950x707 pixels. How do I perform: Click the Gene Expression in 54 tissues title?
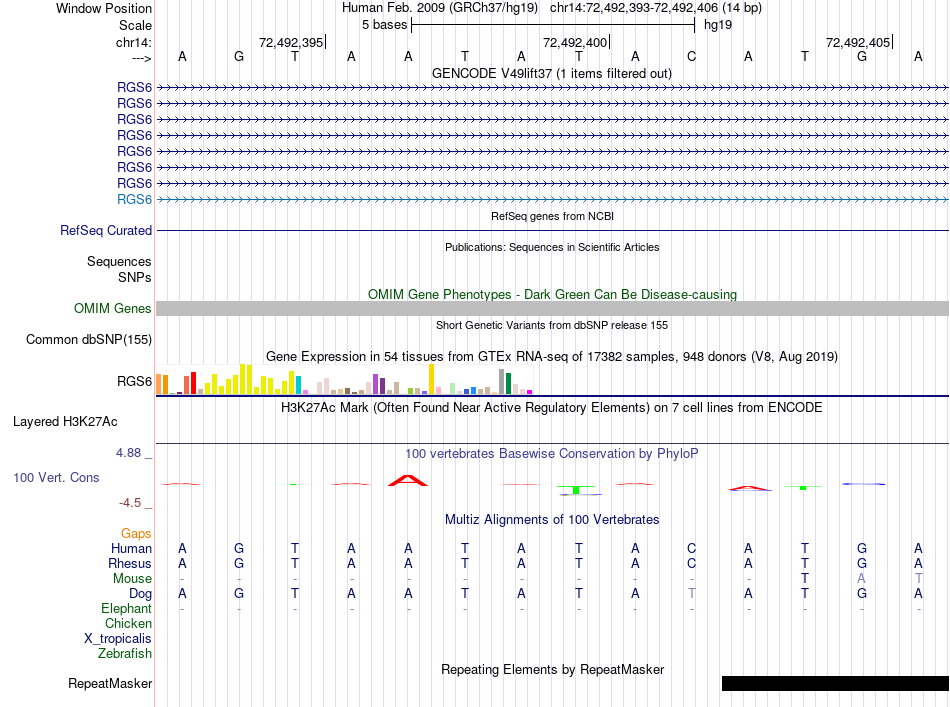(x=552, y=356)
